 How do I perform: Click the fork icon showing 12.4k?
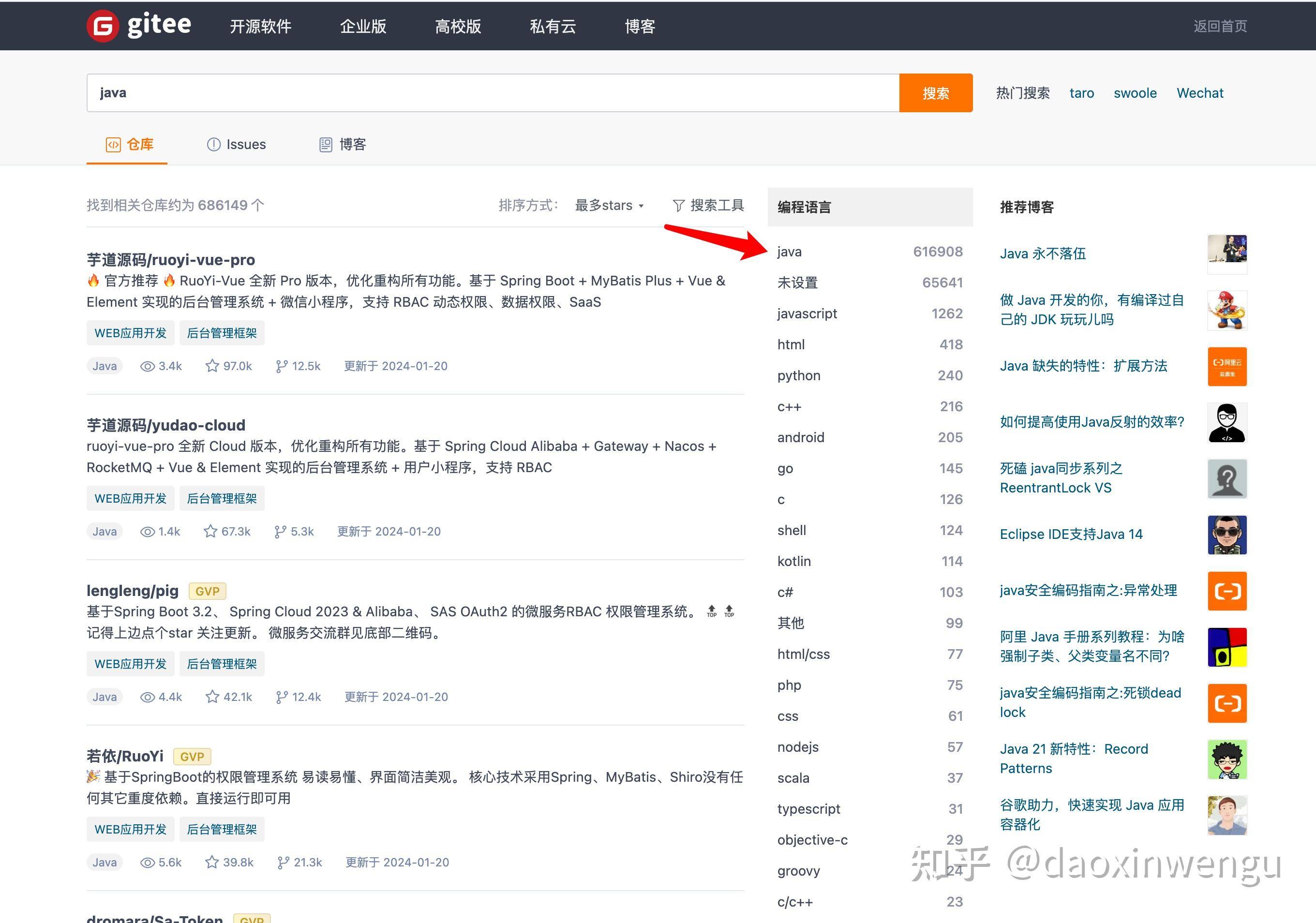[282, 697]
